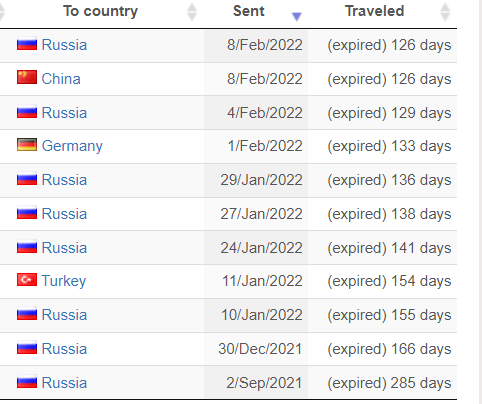Viewport: 482px width, 404px height.
Task: Click the To country column header
Action: pos(100,11)
